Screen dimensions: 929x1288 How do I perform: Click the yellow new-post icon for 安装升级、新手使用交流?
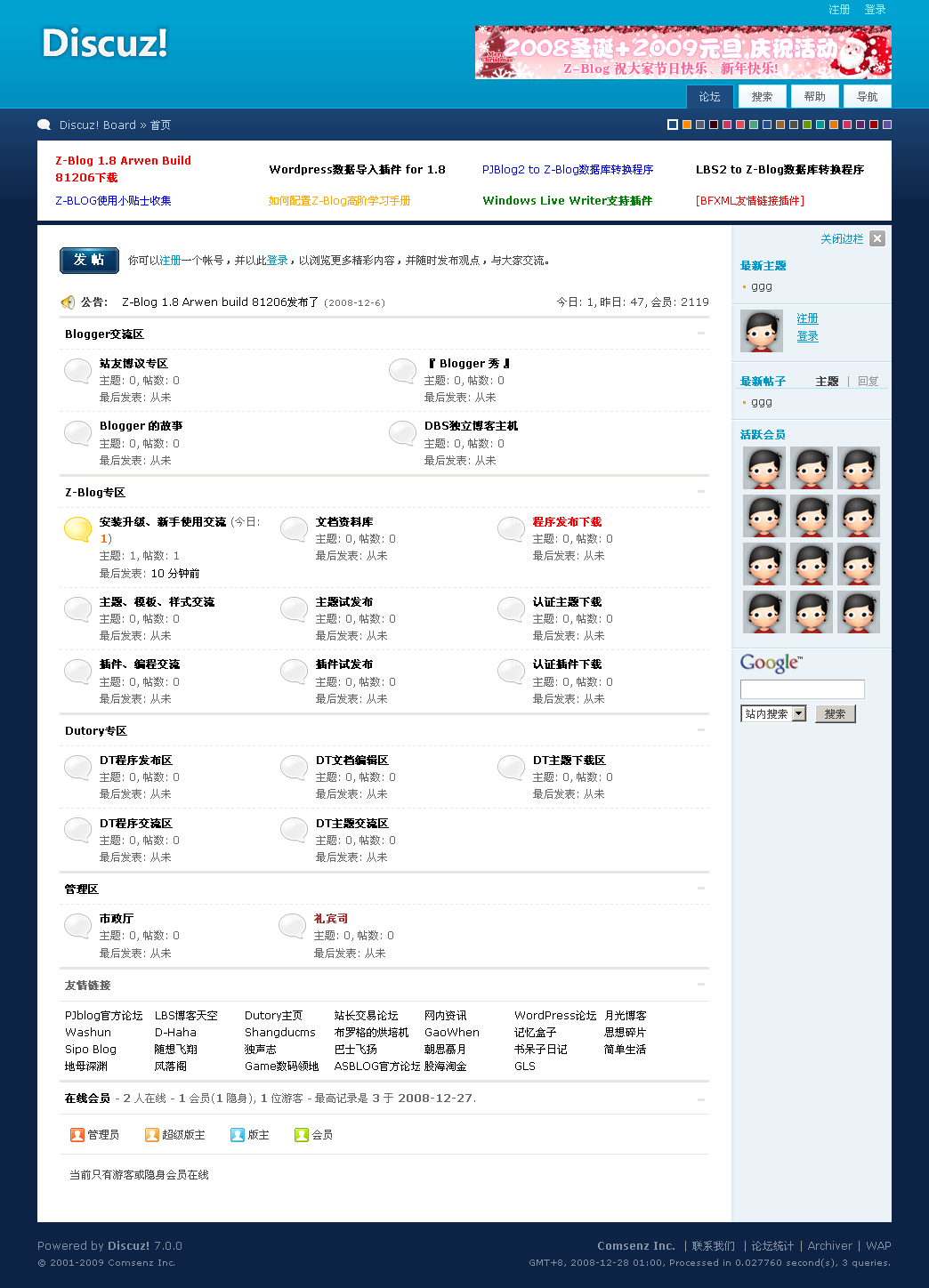point(78,529)
